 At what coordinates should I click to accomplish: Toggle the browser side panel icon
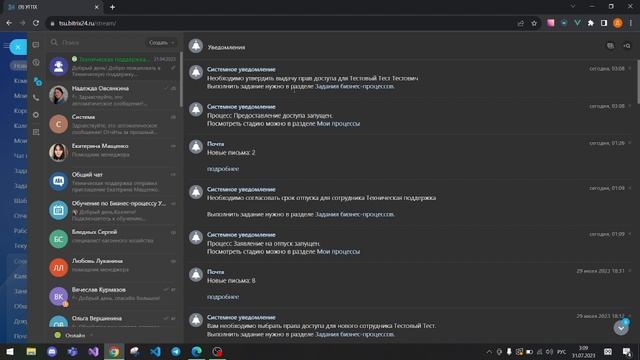pyautogui.click(x=604, y=23)
